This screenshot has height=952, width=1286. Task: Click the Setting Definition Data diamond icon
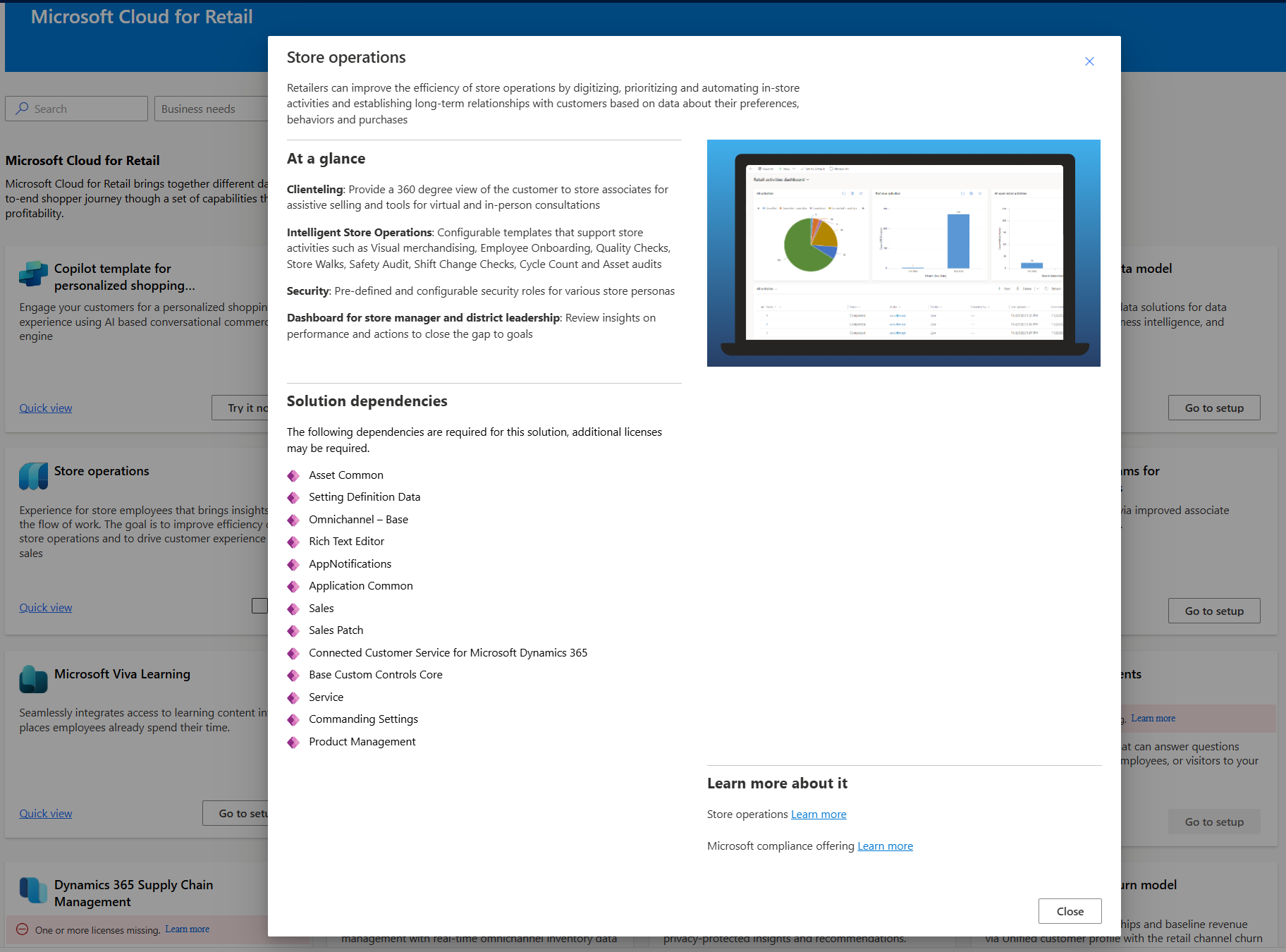(x=293, y=498)
